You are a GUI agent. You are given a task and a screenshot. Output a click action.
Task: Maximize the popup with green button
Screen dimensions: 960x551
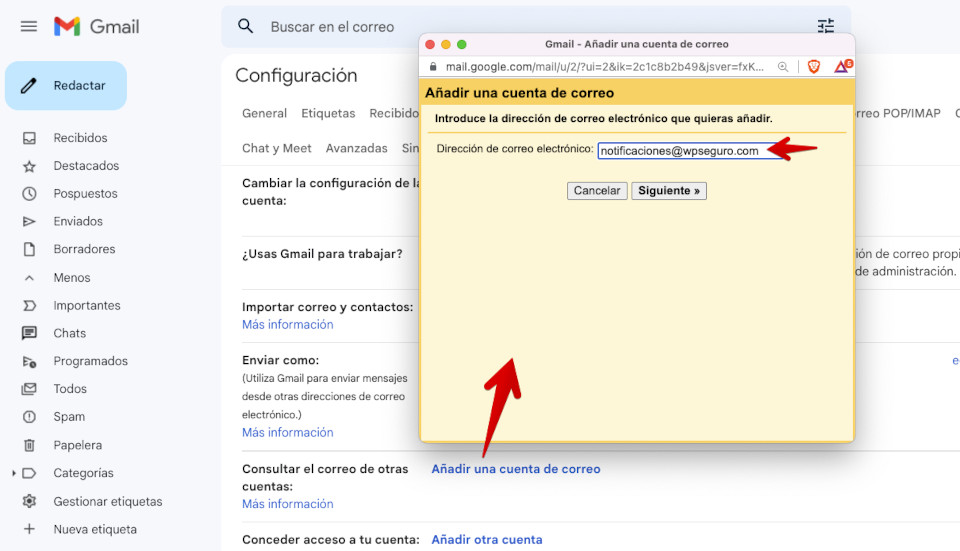click(x=462, y=44)
